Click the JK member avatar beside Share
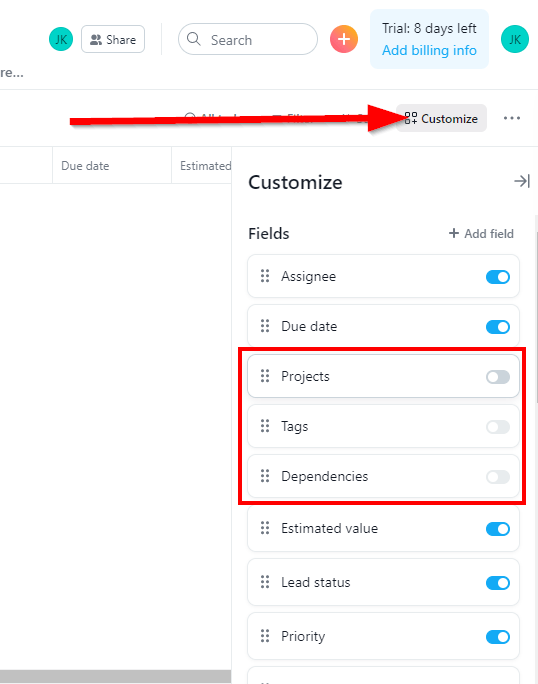Screen dimensions: 538x684 (61, 39)
